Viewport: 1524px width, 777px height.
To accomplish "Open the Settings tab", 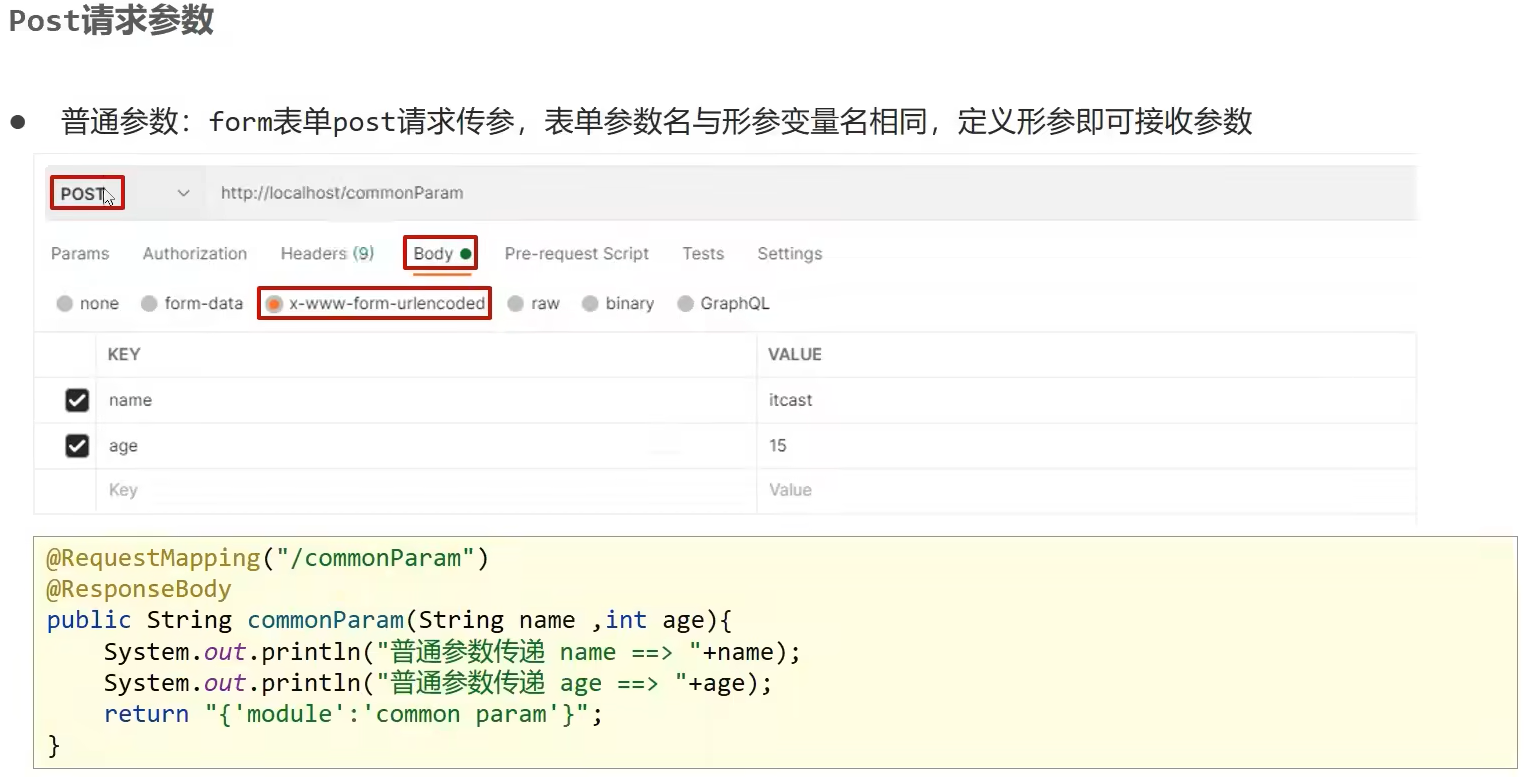I will coord(790,254).
